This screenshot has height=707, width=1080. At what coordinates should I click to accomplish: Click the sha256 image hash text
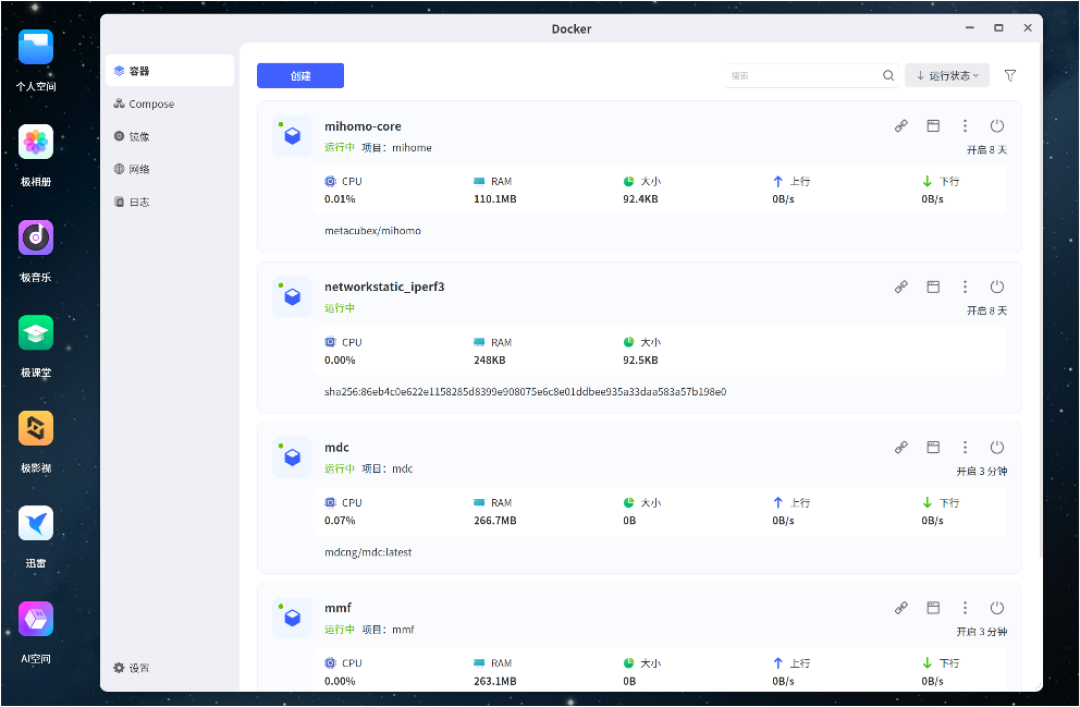pos(525,392)
